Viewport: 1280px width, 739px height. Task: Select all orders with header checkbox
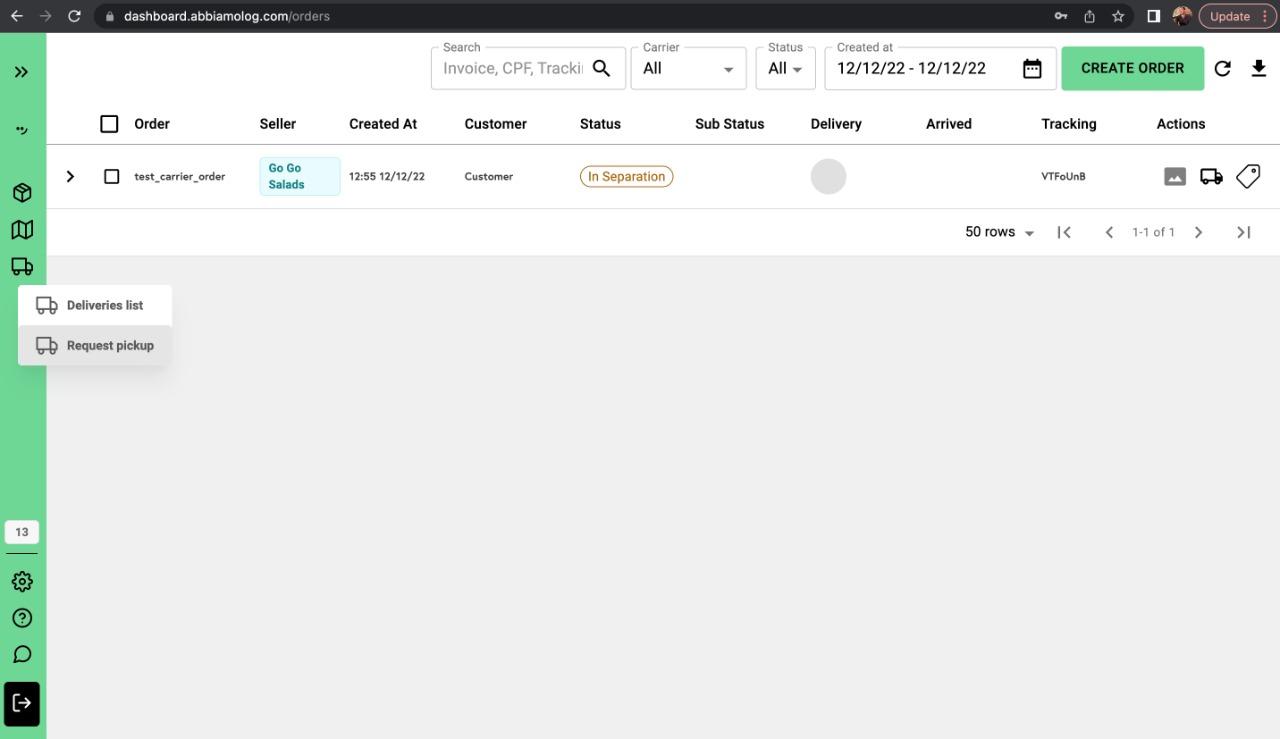109,124
